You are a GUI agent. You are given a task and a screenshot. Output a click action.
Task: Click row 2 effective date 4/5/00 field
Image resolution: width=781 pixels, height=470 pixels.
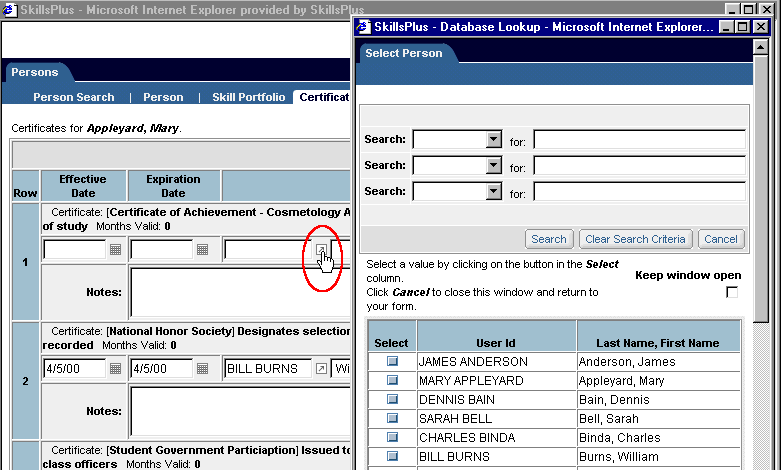pos(75,368)
